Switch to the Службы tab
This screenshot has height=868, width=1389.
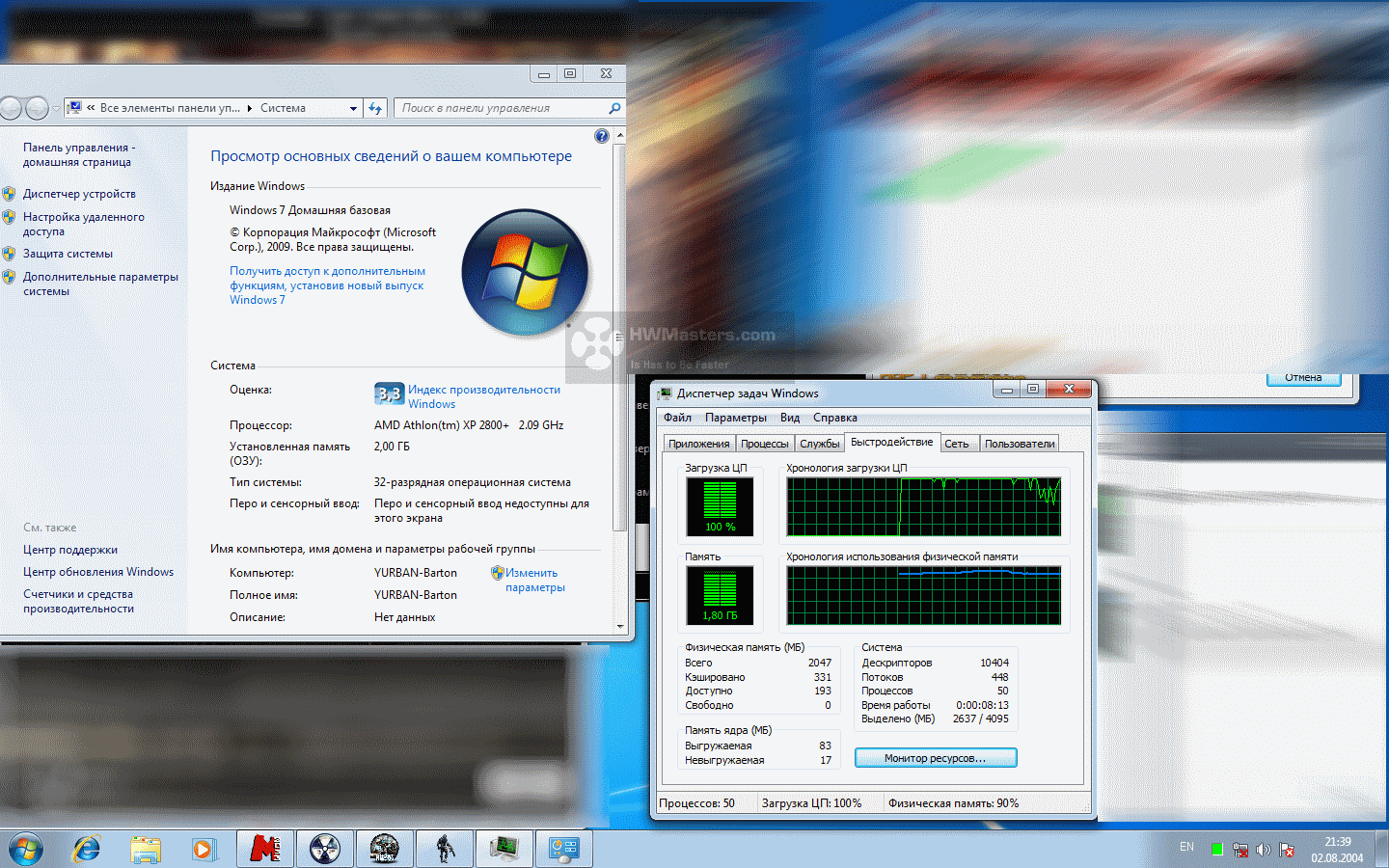point(820,444)
